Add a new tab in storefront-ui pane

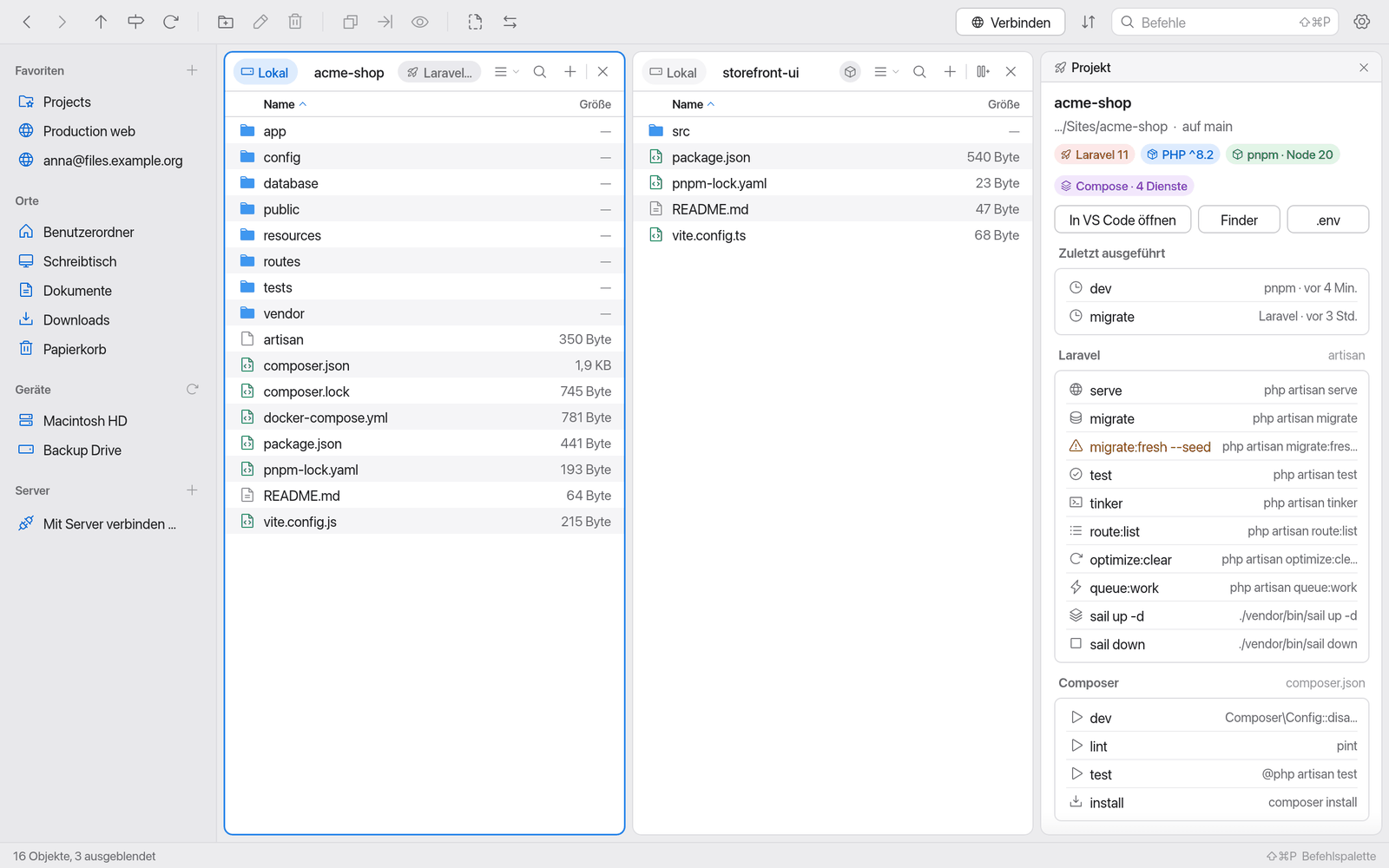950,72
